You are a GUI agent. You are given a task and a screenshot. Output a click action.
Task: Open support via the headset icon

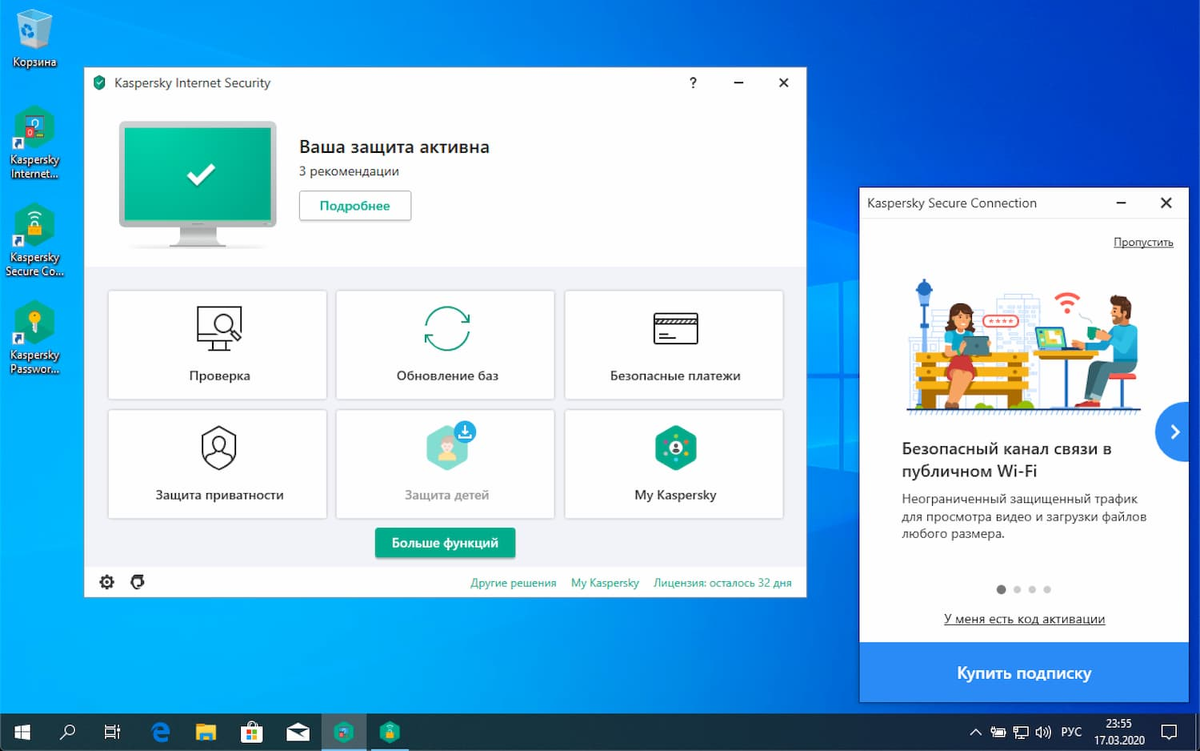(x=138, y=582)
